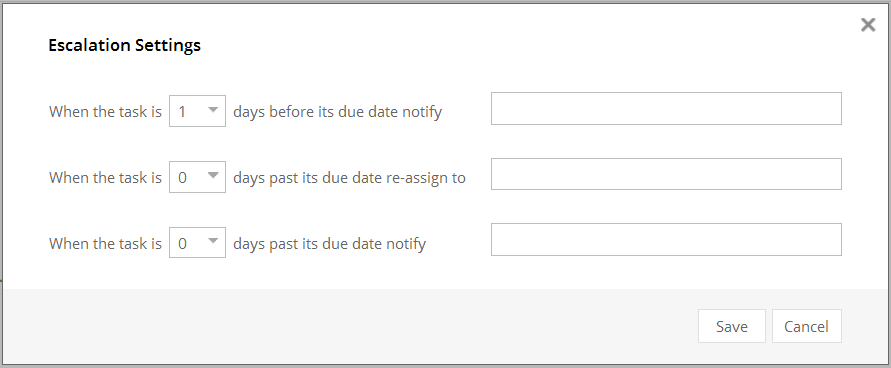Image resolution: width=891 pixels, height=368 pixels.
Task: Open the days-before-due-date dropdown showing 1
Action: click(x=197, y=111)
